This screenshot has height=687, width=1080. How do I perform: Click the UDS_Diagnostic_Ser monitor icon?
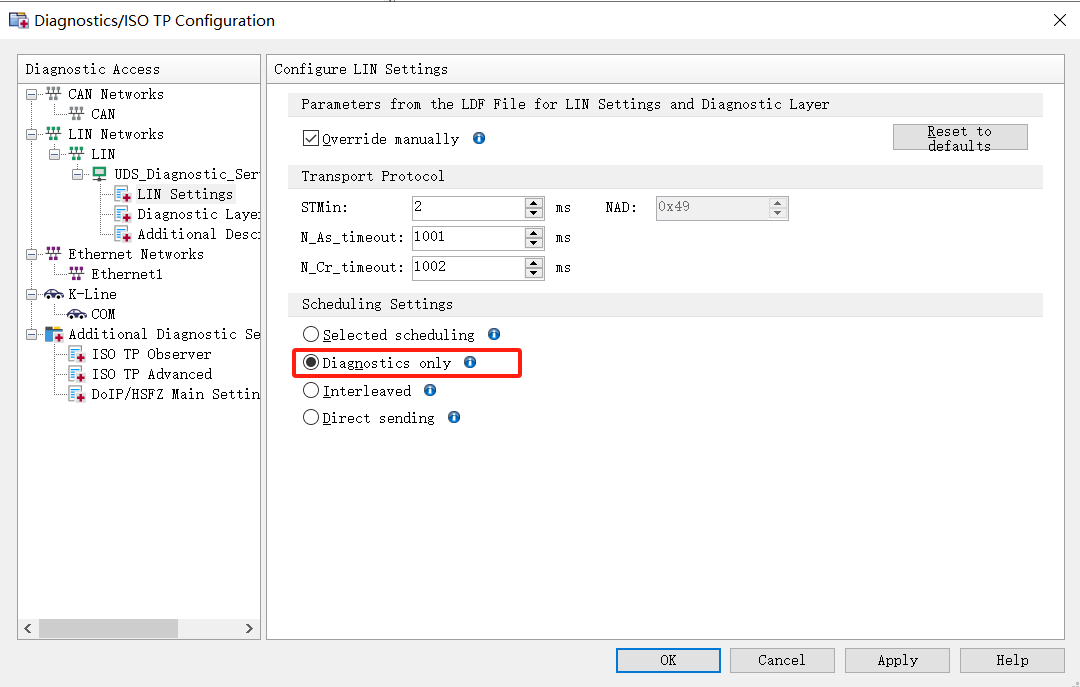[100, 174]
